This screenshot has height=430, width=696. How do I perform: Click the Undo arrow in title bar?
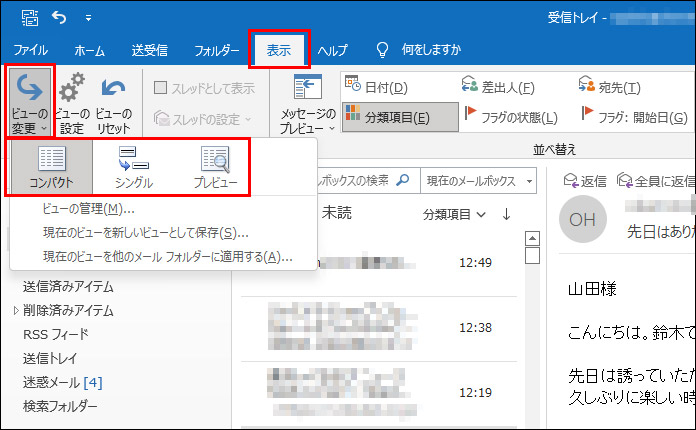59,17
